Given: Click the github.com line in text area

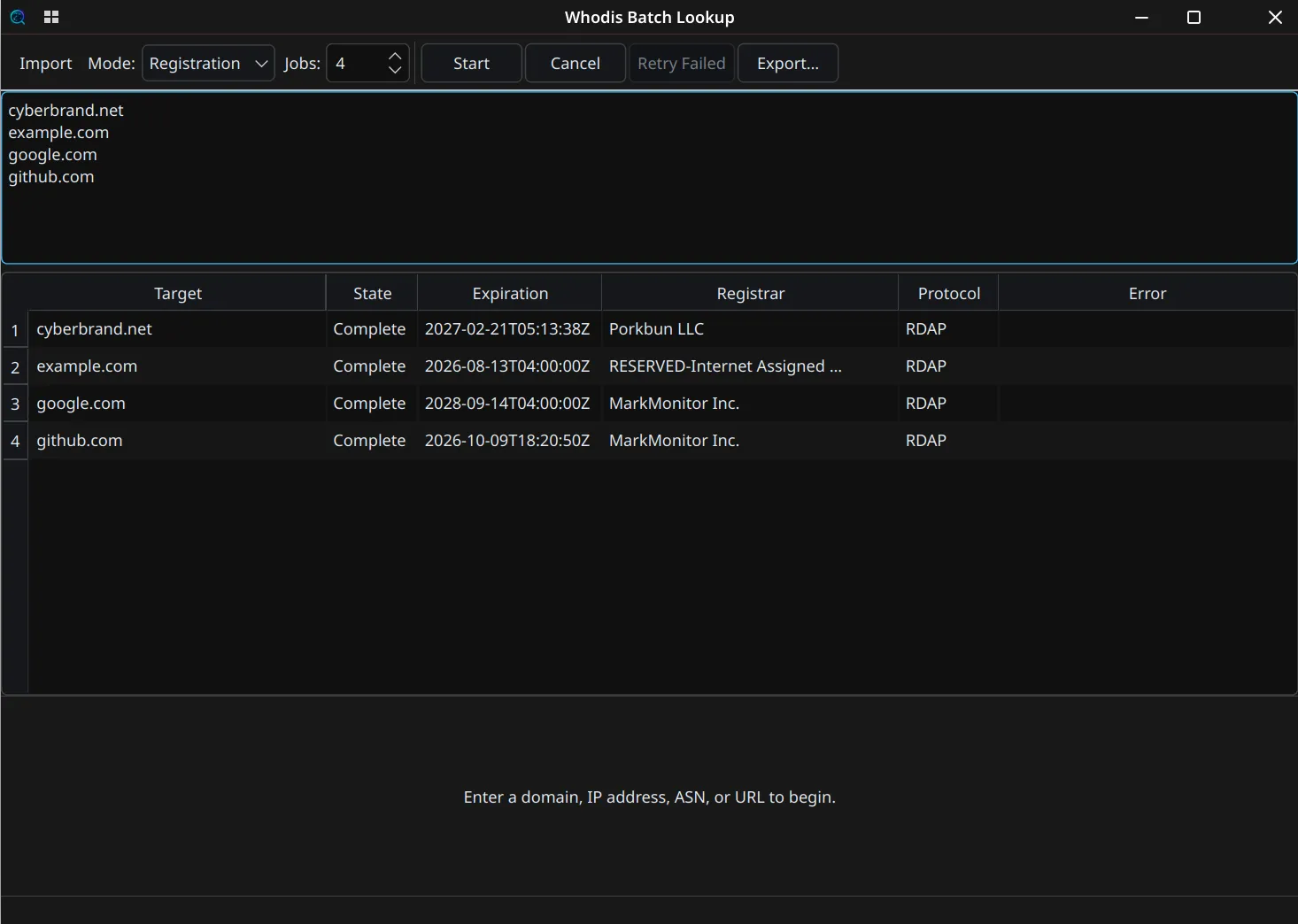Looking at the screenshot, I should coord(51,176).
